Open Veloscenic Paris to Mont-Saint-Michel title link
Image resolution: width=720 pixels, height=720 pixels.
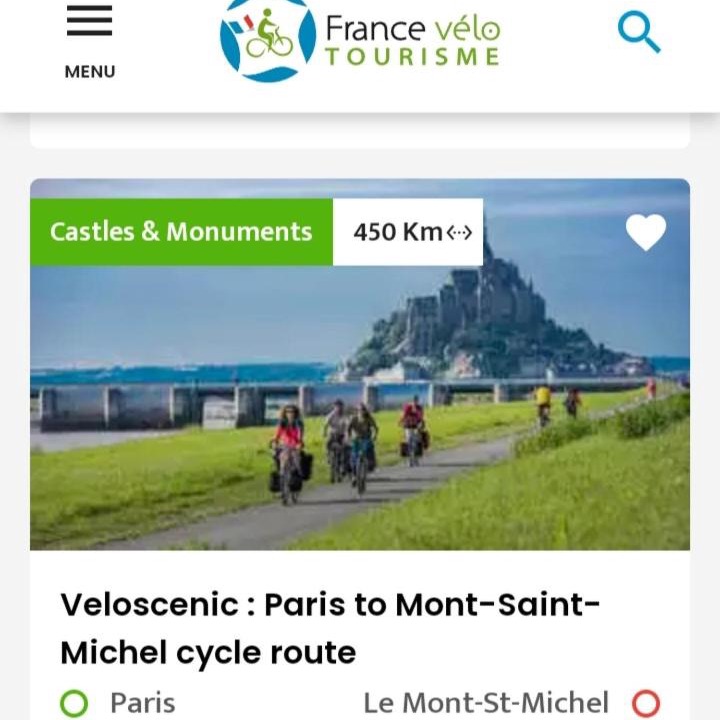pos(330,628)
